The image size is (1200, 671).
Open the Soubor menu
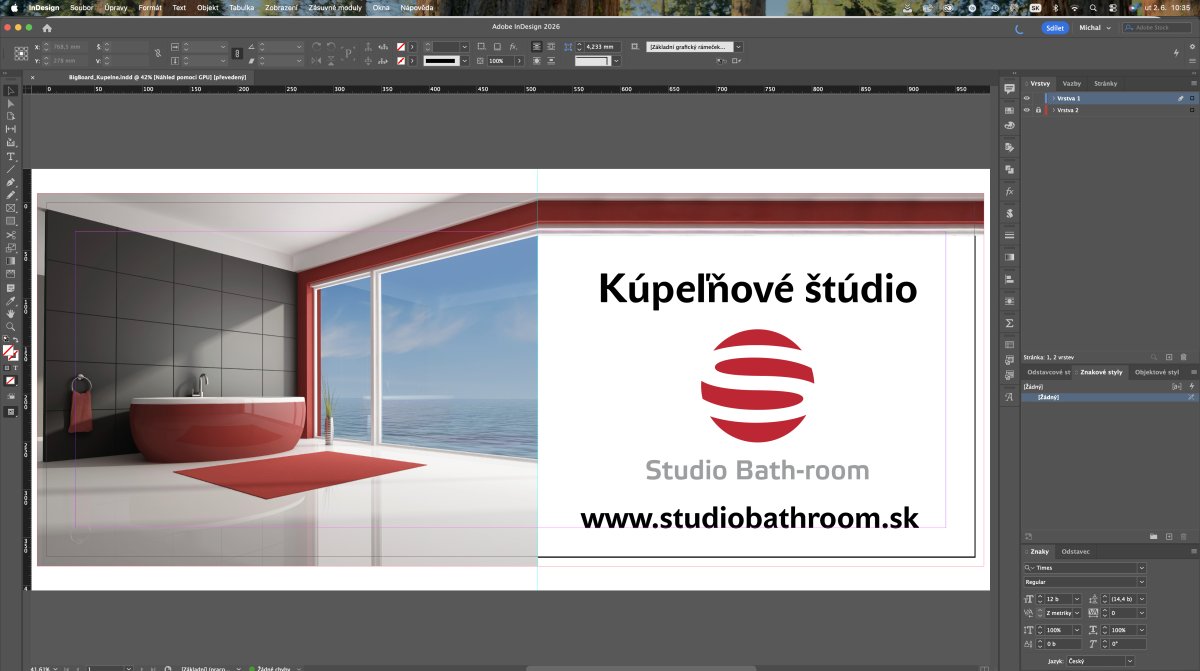82,7
